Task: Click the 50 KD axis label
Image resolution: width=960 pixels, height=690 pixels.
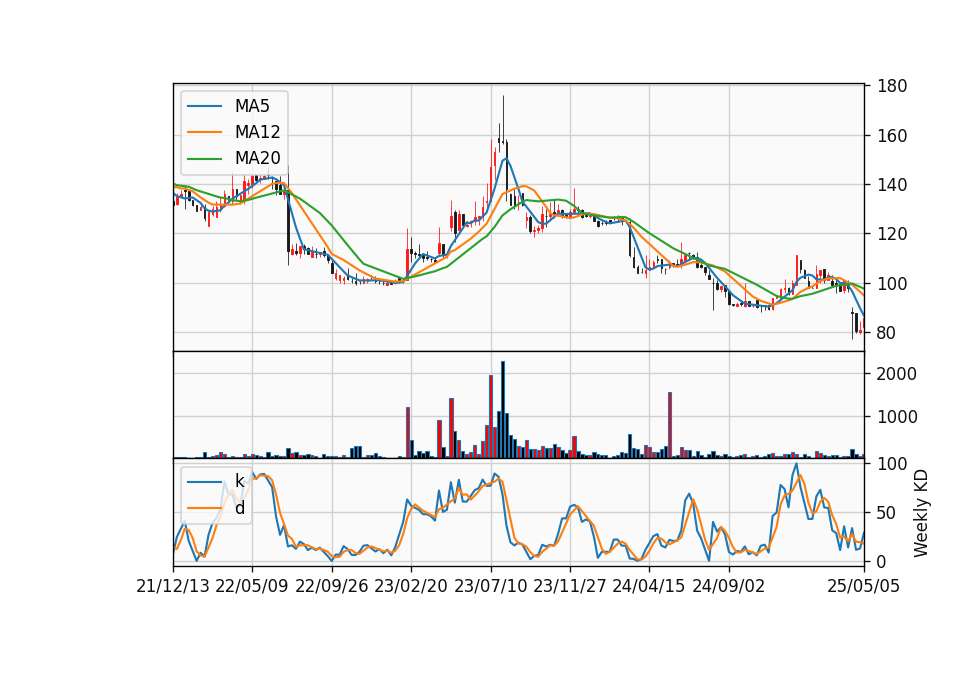Action: coord(887,512)
